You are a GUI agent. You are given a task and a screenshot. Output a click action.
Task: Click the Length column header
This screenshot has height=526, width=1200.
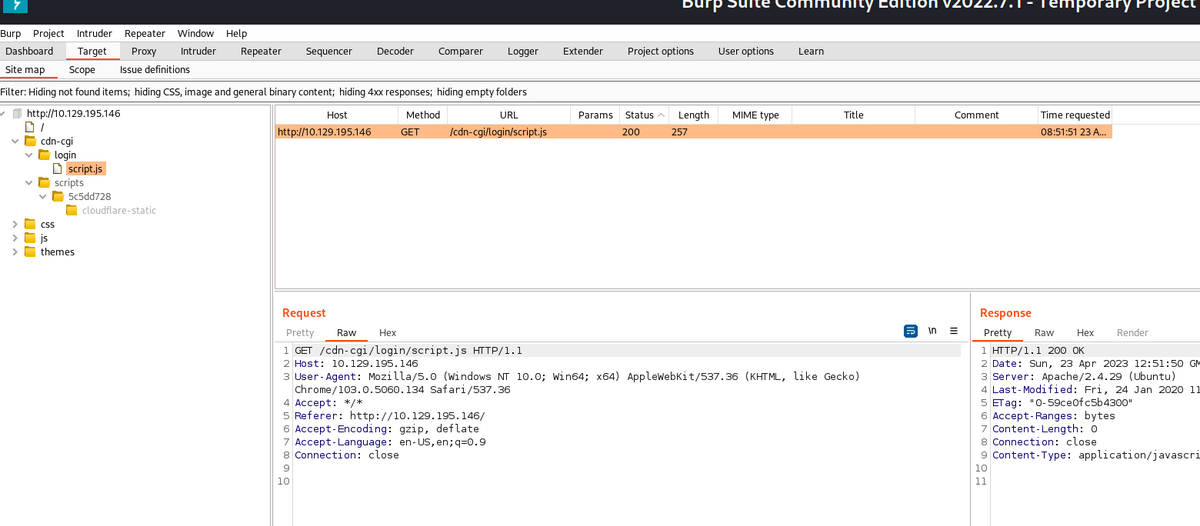(x=693, y=115)
